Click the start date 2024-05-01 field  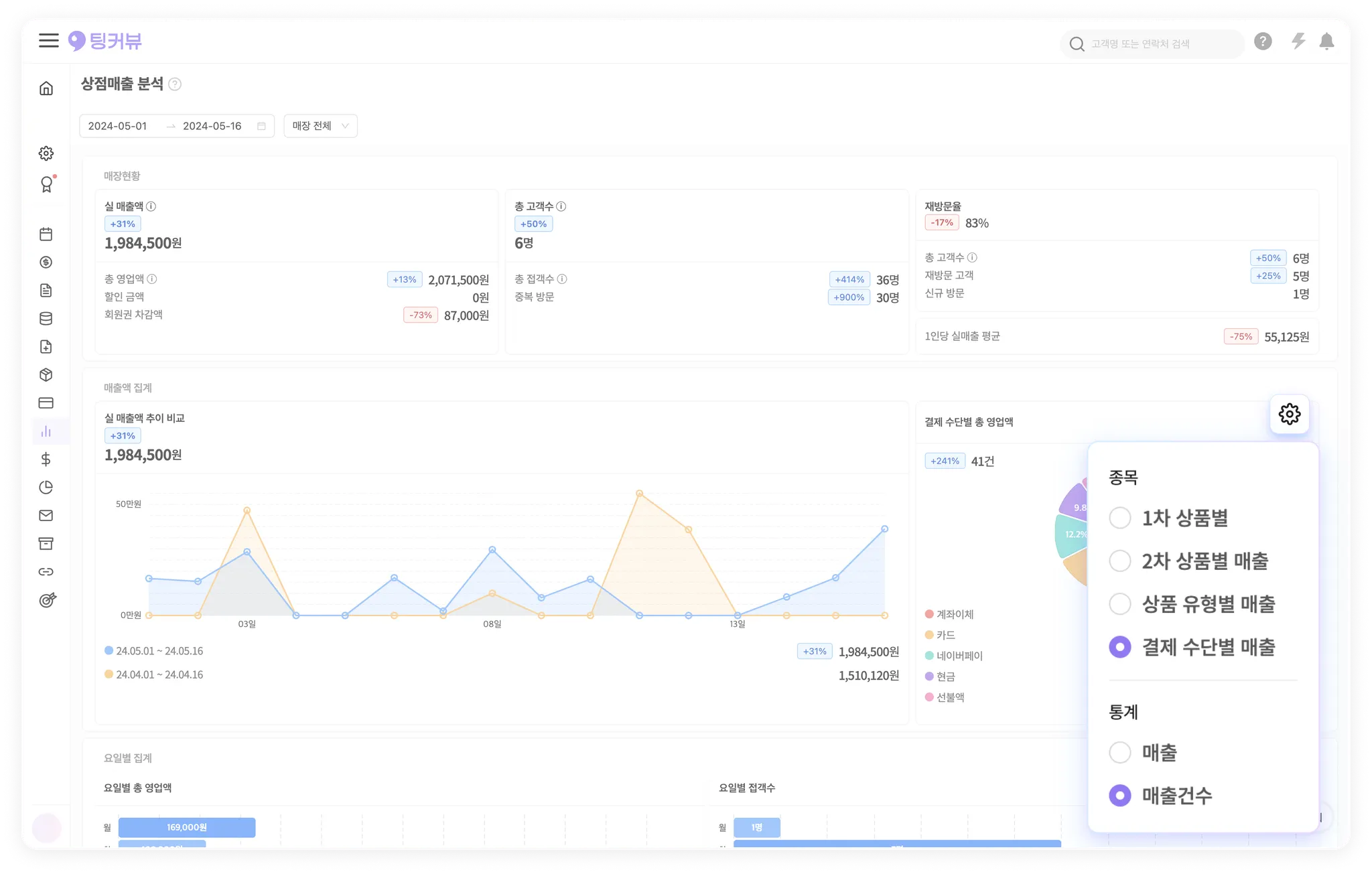(x=118, y=126)
